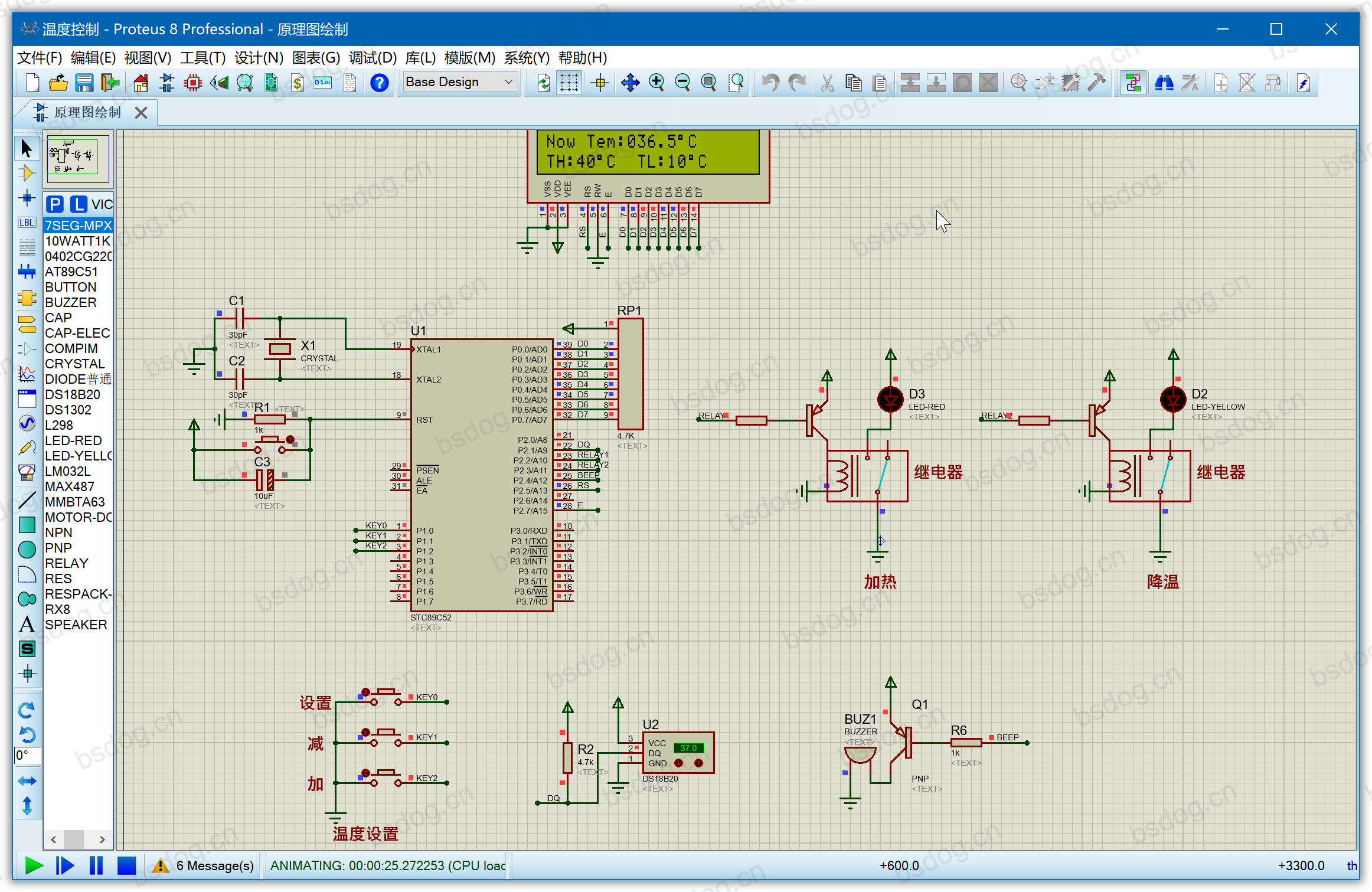Open PCB Layout chip icon
This screenshot has width=1372, height=892.
coord(193,83)
